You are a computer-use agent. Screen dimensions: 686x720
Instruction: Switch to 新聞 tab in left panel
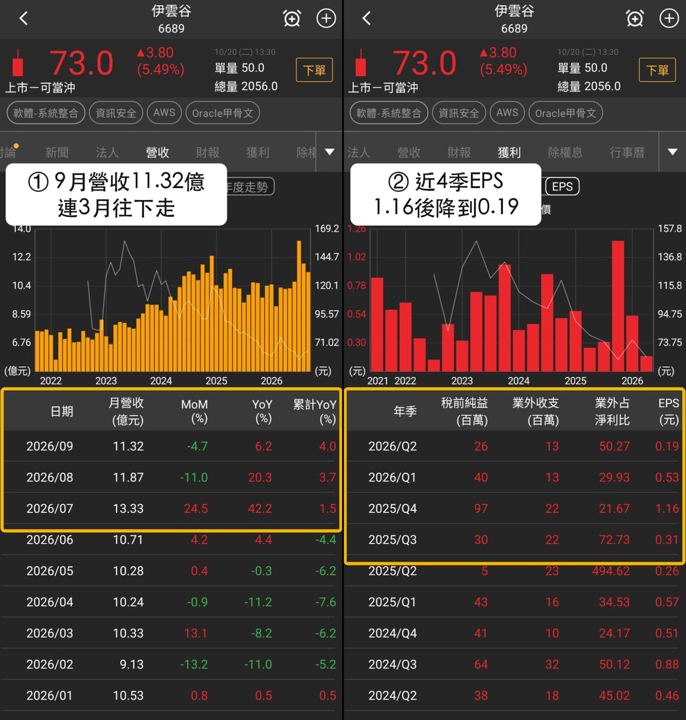click(57, 152)
